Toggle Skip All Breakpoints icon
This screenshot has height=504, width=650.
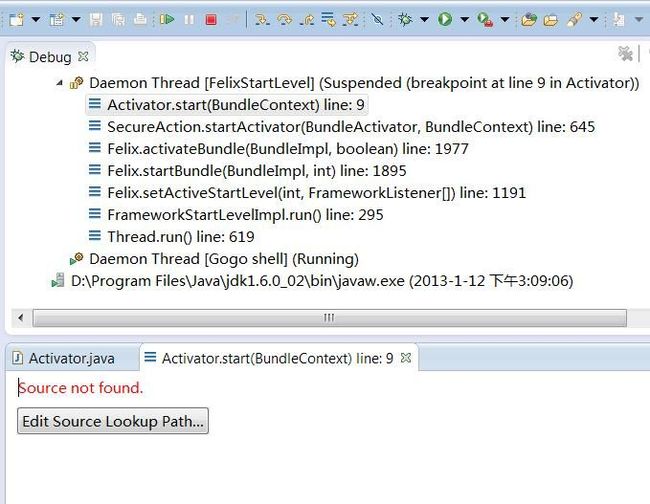(377, 19)
